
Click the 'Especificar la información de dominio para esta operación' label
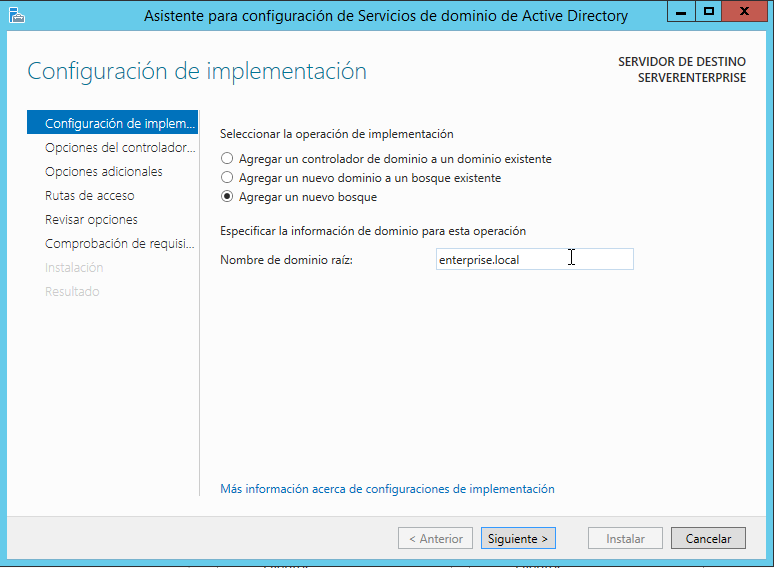[373, 231]
